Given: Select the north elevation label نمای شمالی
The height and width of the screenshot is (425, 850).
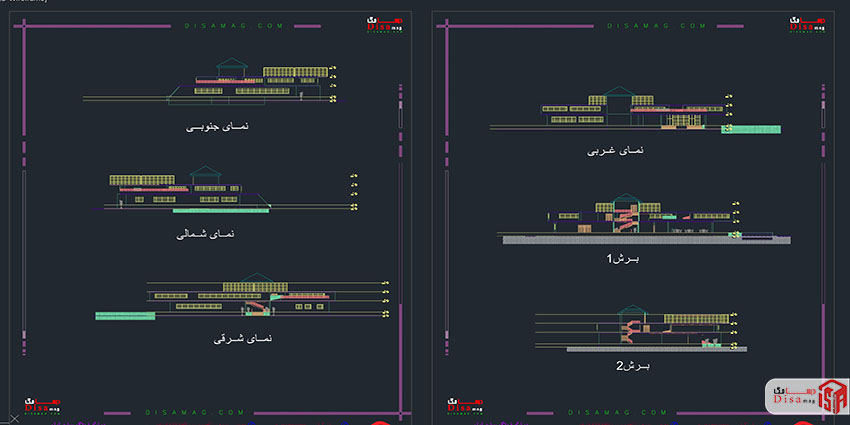Looking at the screenshot, I should pyautogui.click(x=204, y=233).
